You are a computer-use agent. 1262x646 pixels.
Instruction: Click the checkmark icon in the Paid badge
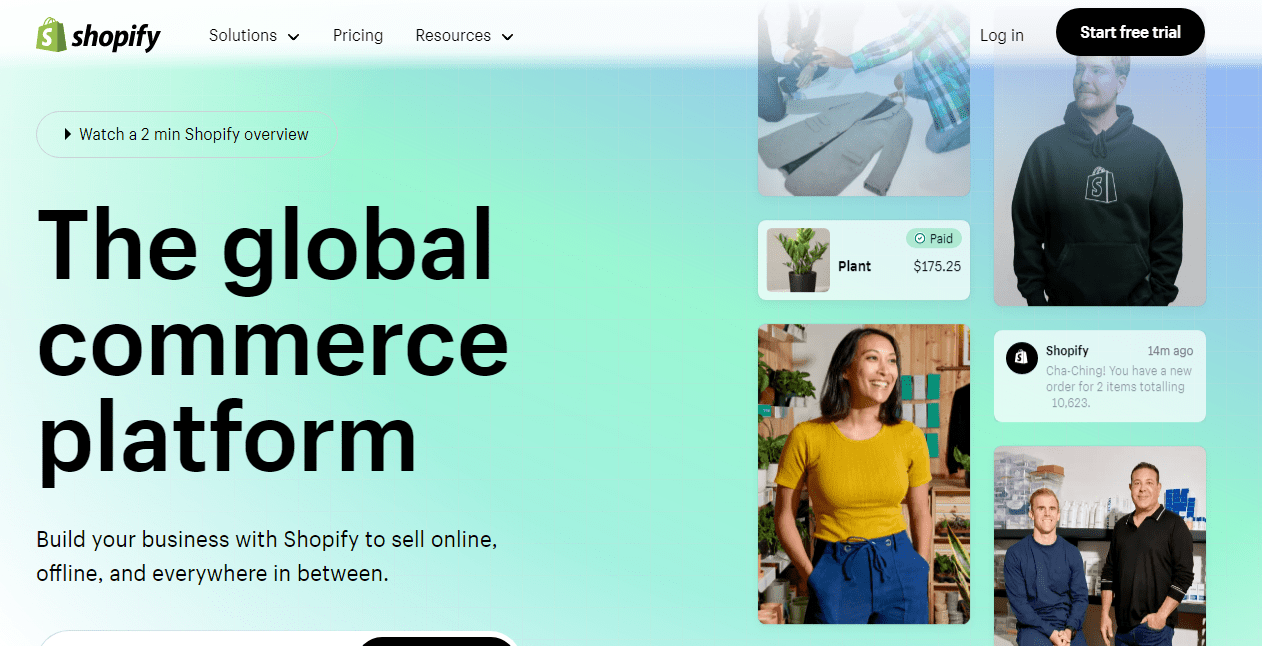(919, 239)
